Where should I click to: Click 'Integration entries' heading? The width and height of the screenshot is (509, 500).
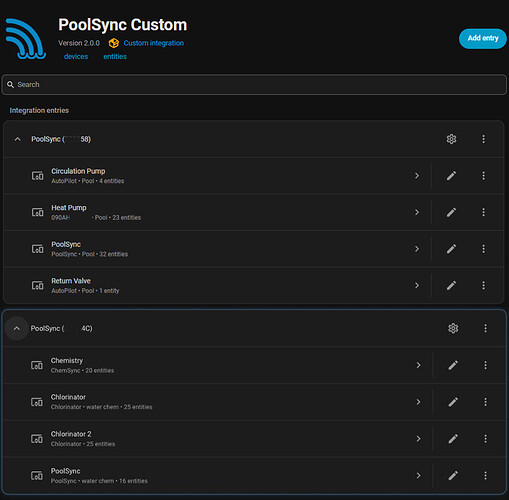coord(39,110)
